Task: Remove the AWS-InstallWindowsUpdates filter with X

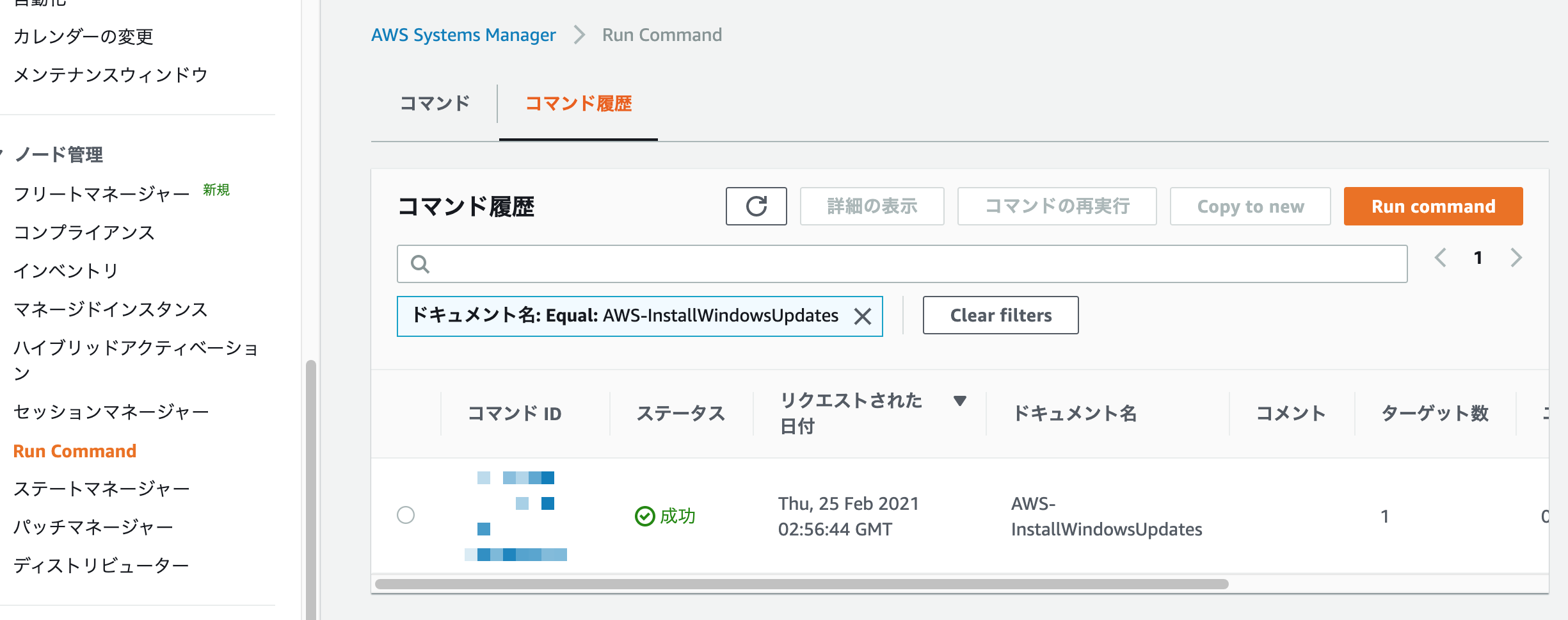Action: point(863,316)
